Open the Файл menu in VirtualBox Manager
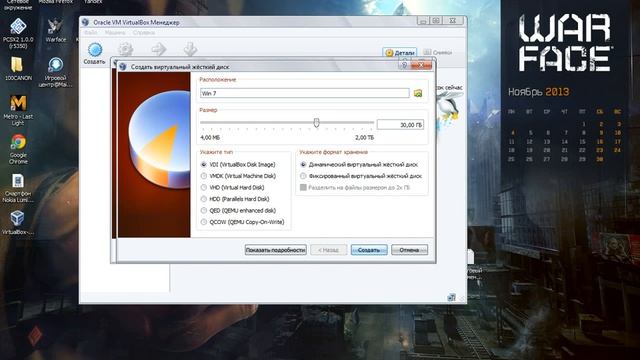This screenshot has width=640, height=360. pyautogui.click(x=91, y=33)
